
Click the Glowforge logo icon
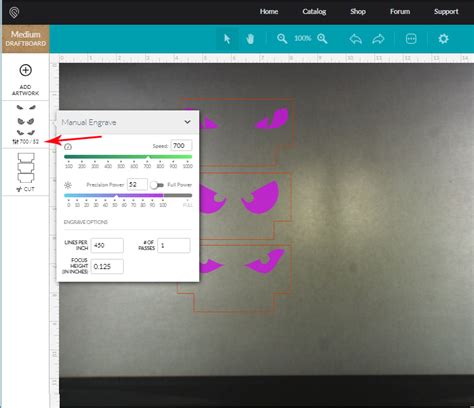(x=14, y=13)
